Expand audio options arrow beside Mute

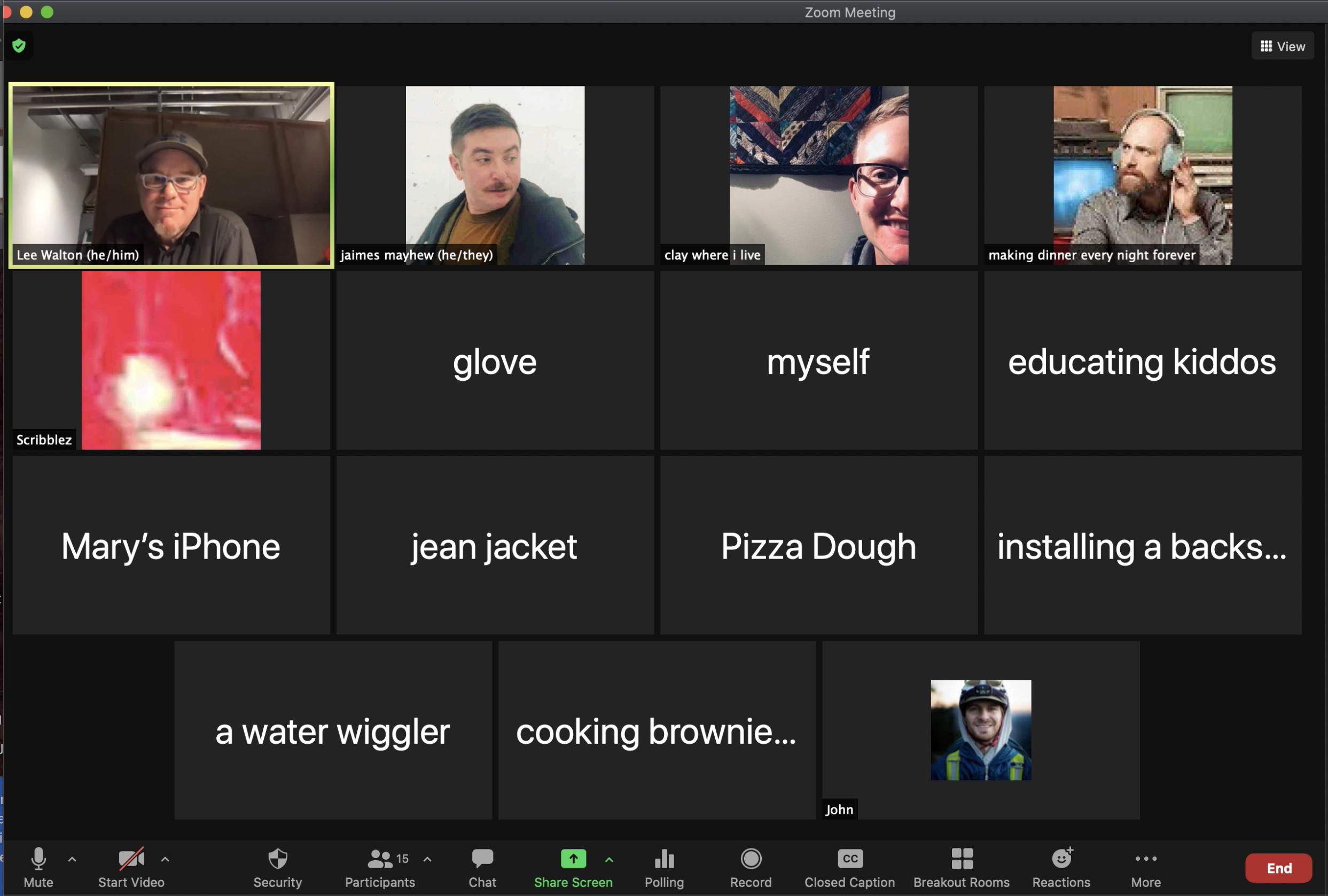pos(72,859)
